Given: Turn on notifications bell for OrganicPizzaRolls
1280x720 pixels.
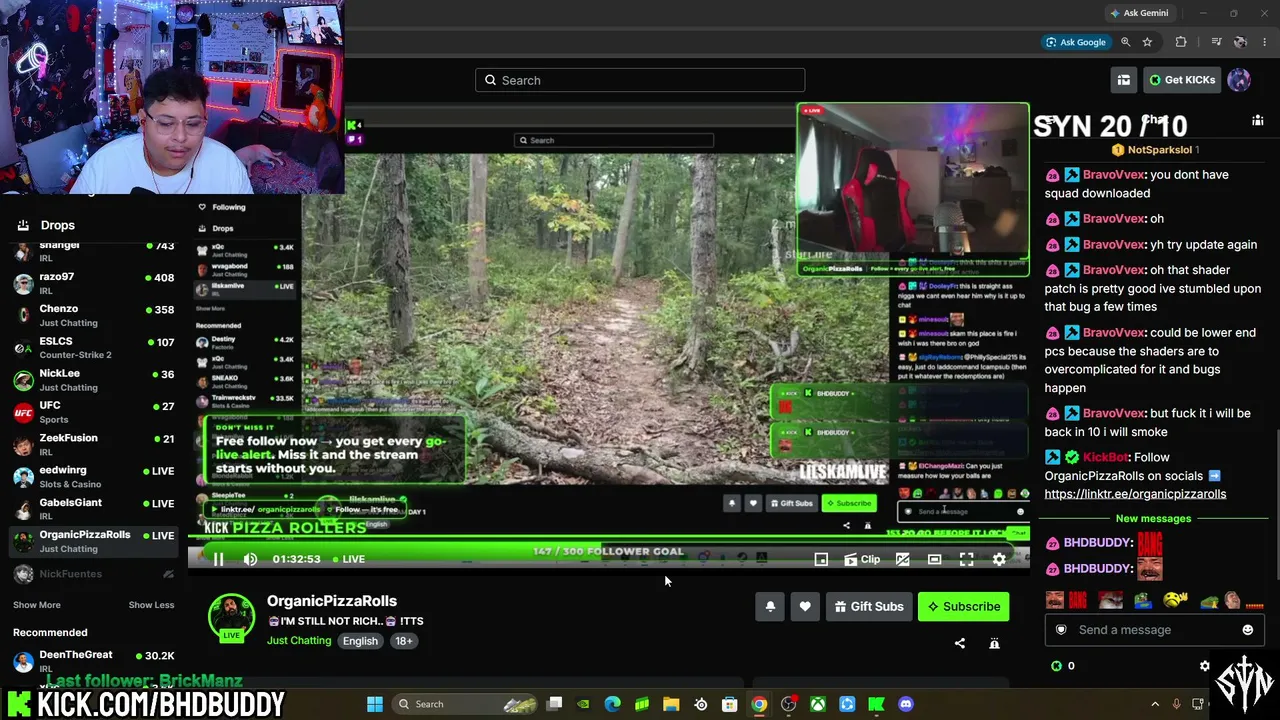Looking at the screenshot, I should 770,606.
